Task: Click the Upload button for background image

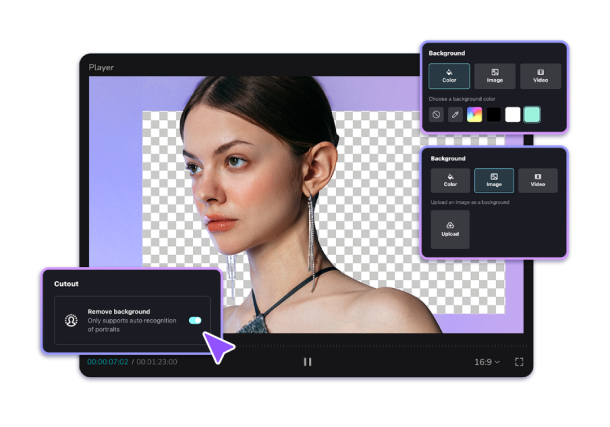Action: (450, 229)
